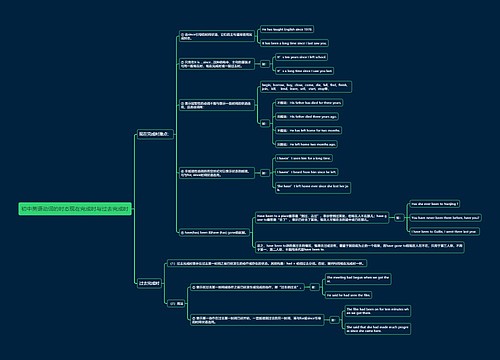Select 'I have been to Guilin' example node
This screenshot has height=360, width=500.
[445, 231]
